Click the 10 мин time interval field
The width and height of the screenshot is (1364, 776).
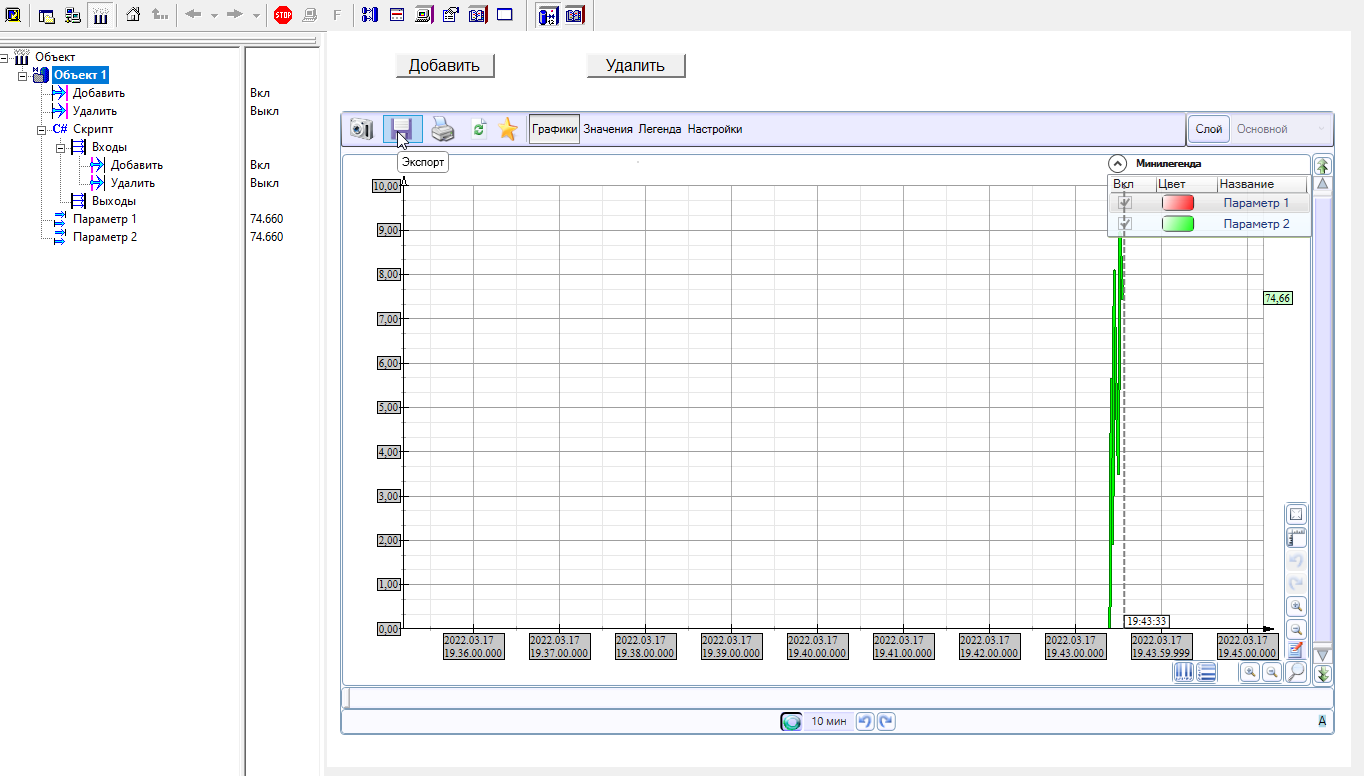829,721
